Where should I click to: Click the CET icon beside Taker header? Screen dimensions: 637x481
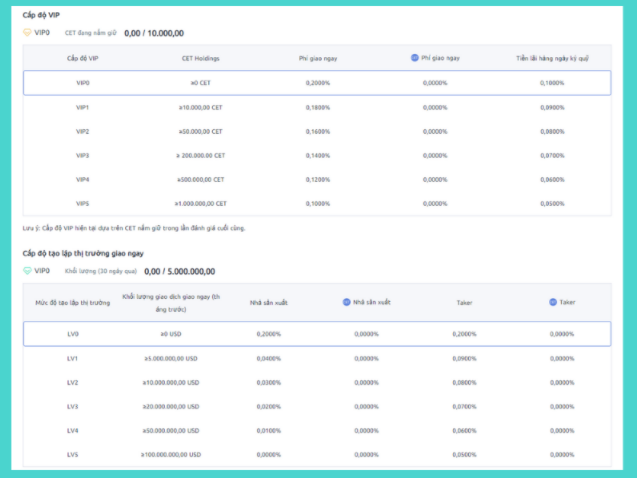[553, 300]
